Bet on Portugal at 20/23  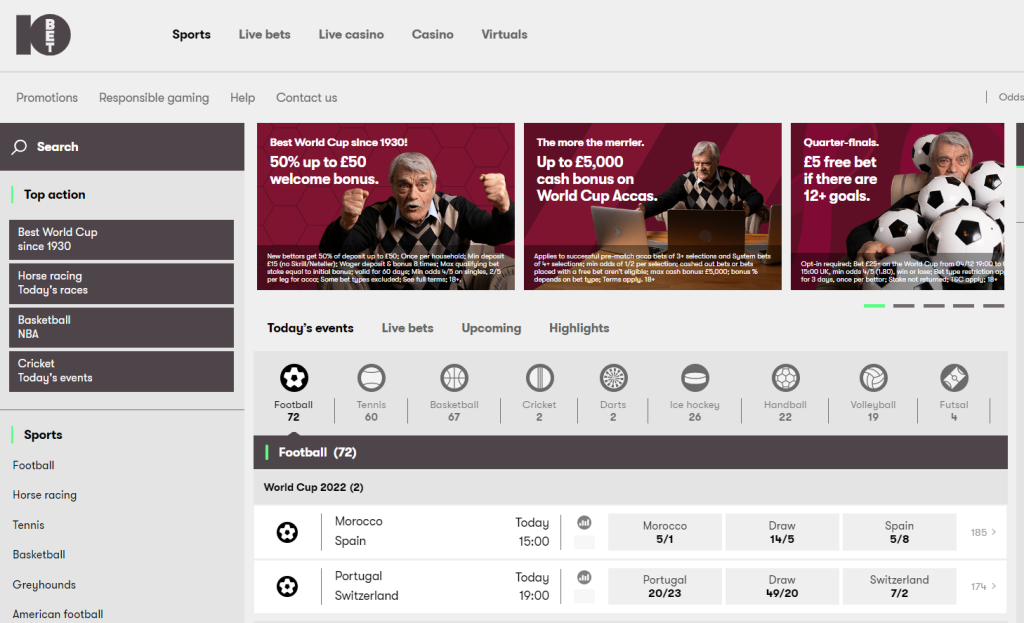[665, 586]
